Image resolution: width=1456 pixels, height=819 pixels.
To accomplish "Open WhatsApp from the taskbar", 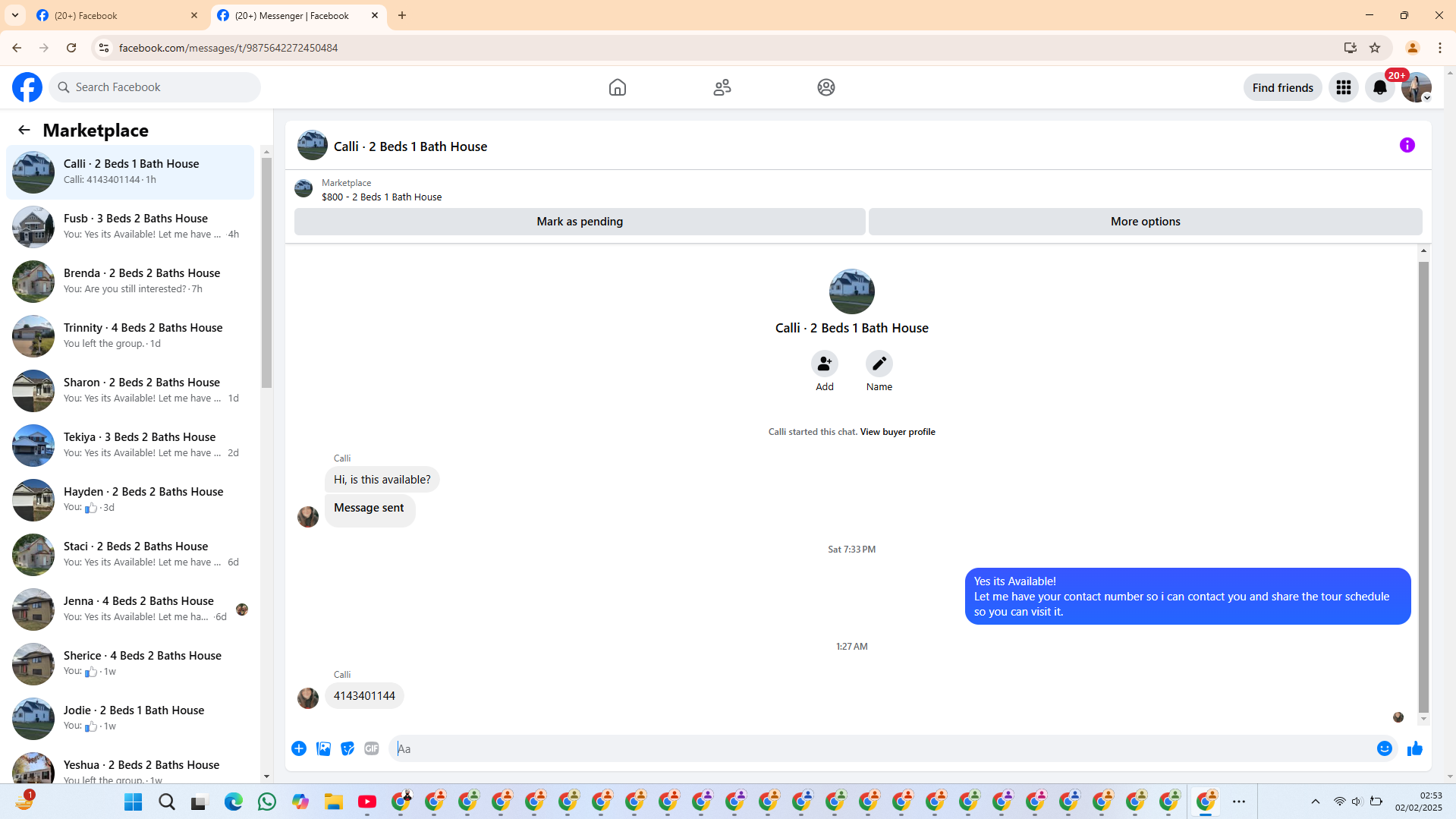I will click(x=267, y=802).
